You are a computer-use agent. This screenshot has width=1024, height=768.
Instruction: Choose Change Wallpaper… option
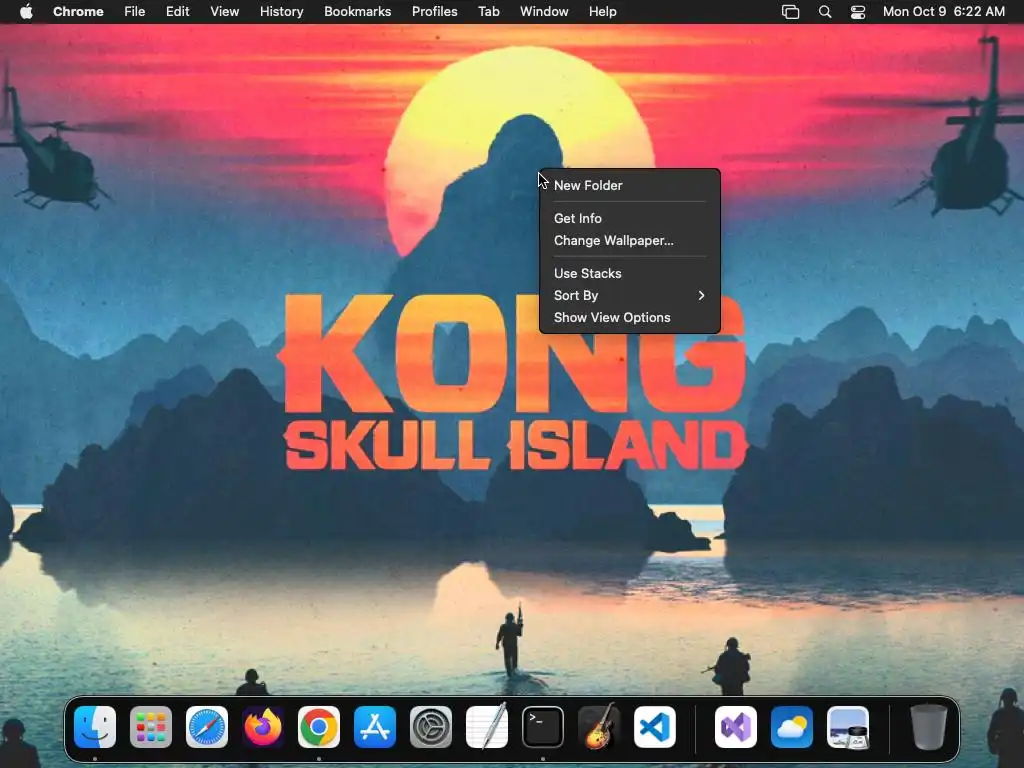(x=630, y=240)
